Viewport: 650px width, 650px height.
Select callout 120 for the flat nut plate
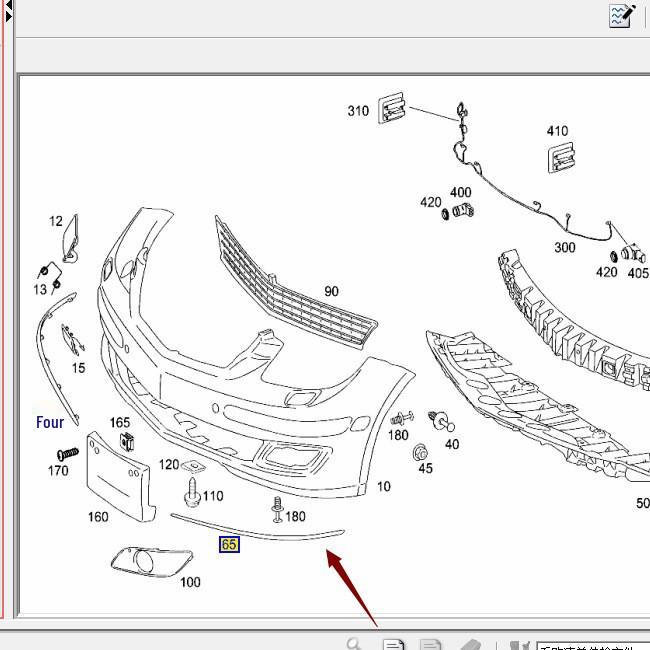[169, 464]
